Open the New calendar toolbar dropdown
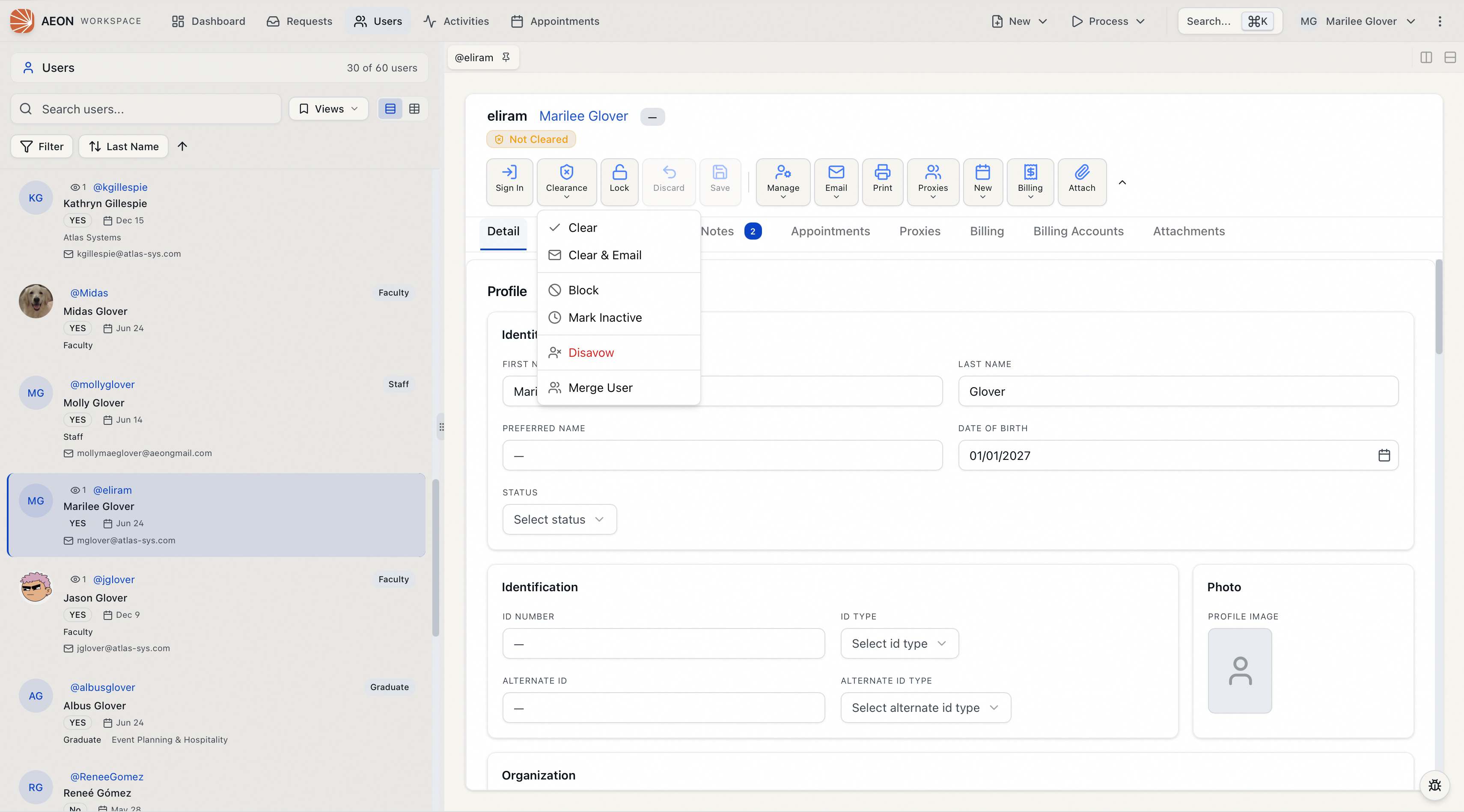1464x812 pixels. pos(982,182)
